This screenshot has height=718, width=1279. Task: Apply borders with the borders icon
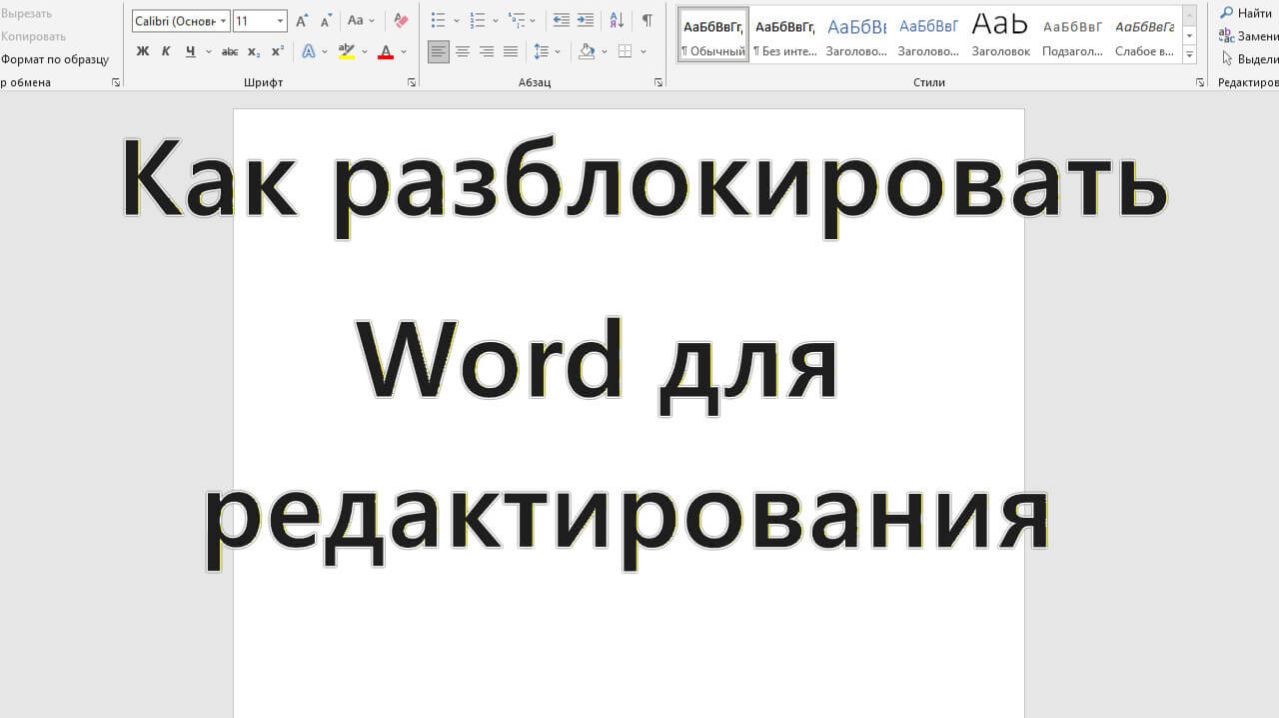(x=625, y=51)
